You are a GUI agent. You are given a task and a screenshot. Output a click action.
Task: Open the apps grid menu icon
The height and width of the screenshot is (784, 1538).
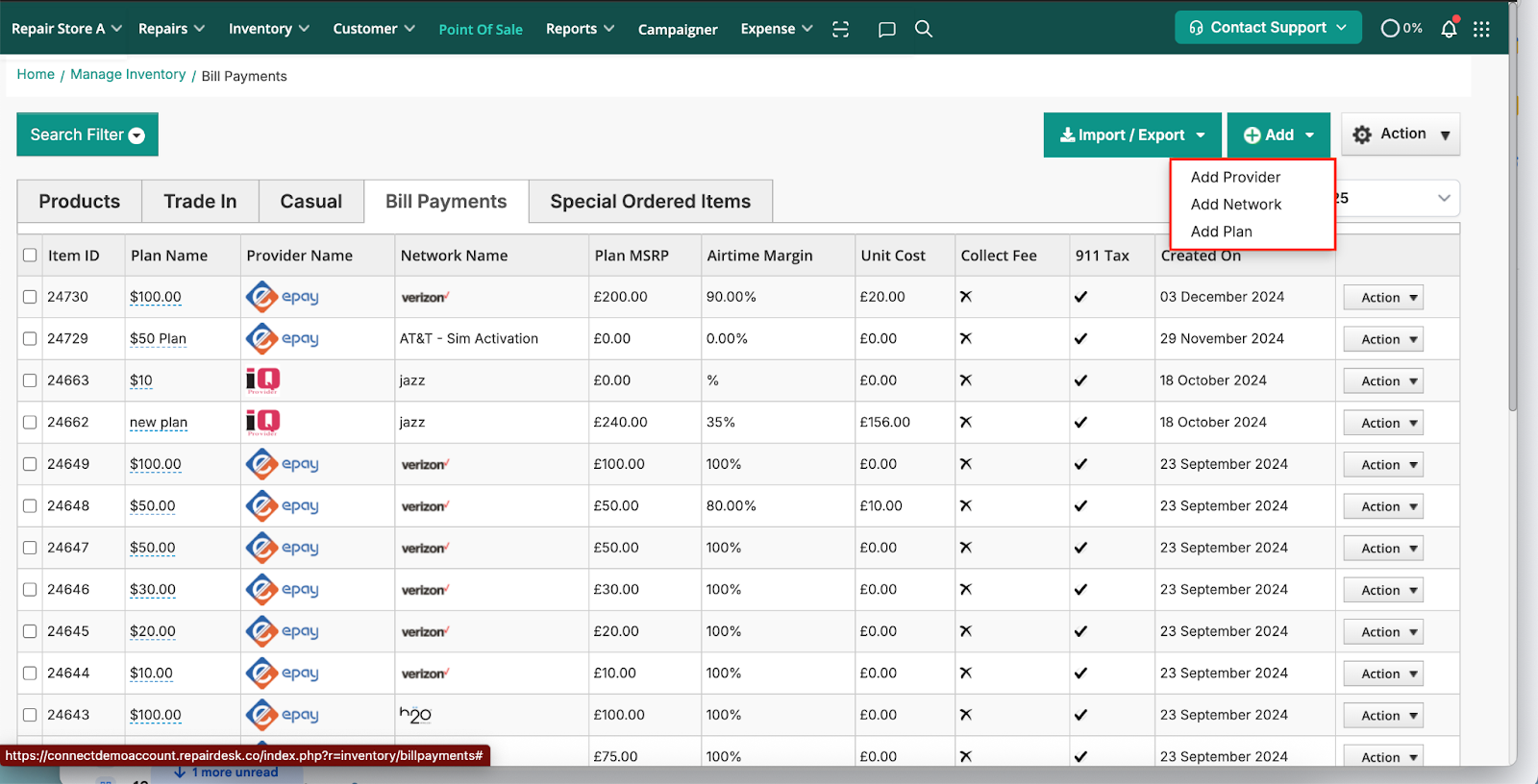click(1481, 29)
